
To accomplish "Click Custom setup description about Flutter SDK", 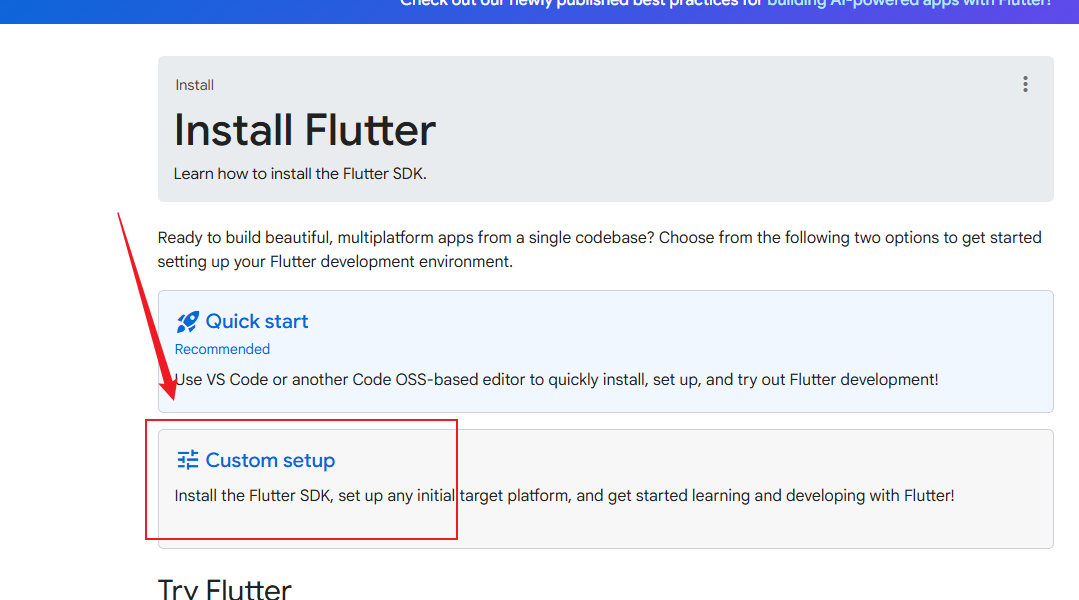I will [564, 495].
